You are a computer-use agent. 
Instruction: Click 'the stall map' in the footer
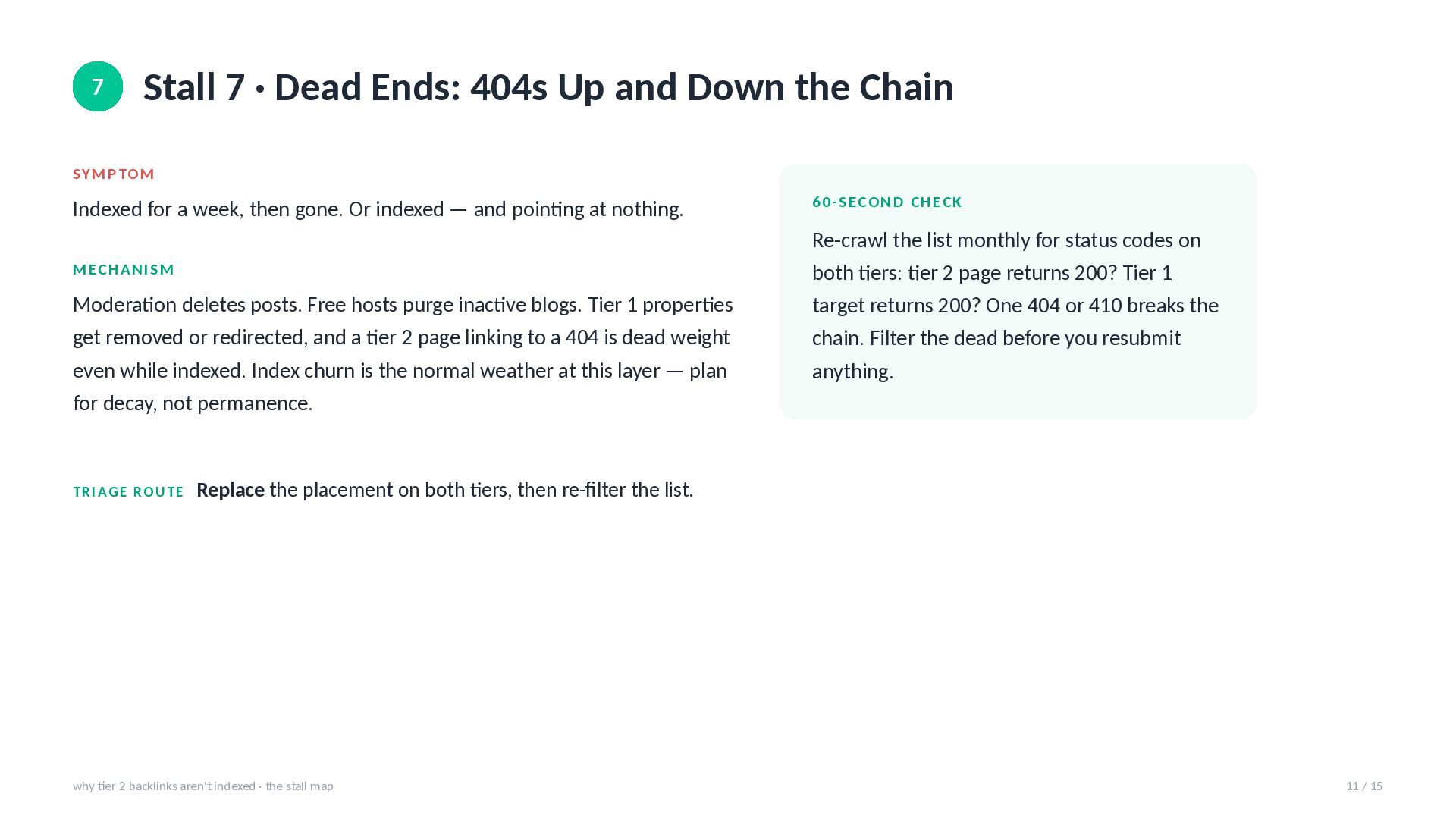tap(300, 786)
